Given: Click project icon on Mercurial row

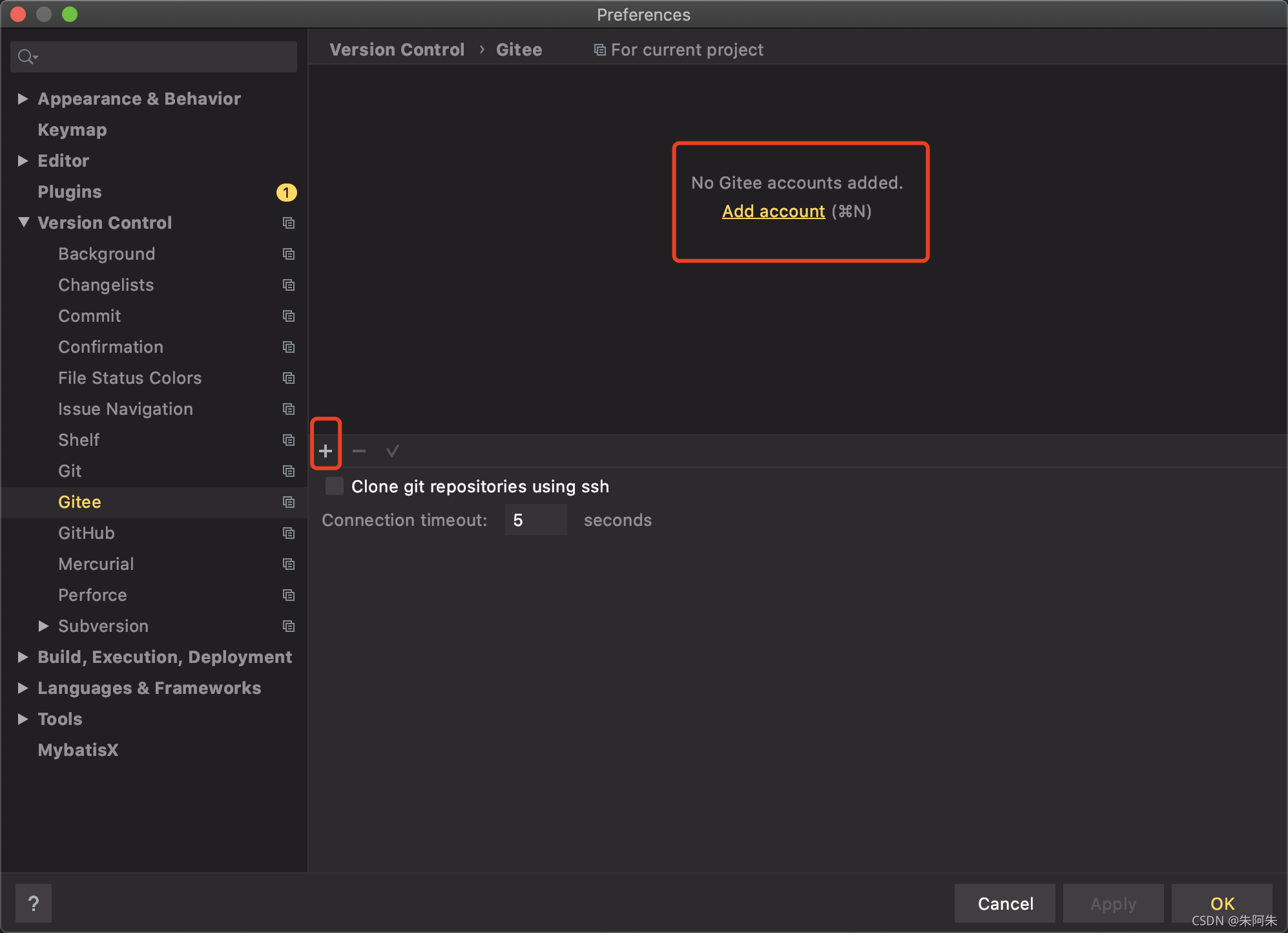Looking at the screenshot, I should tap(289, 564).
